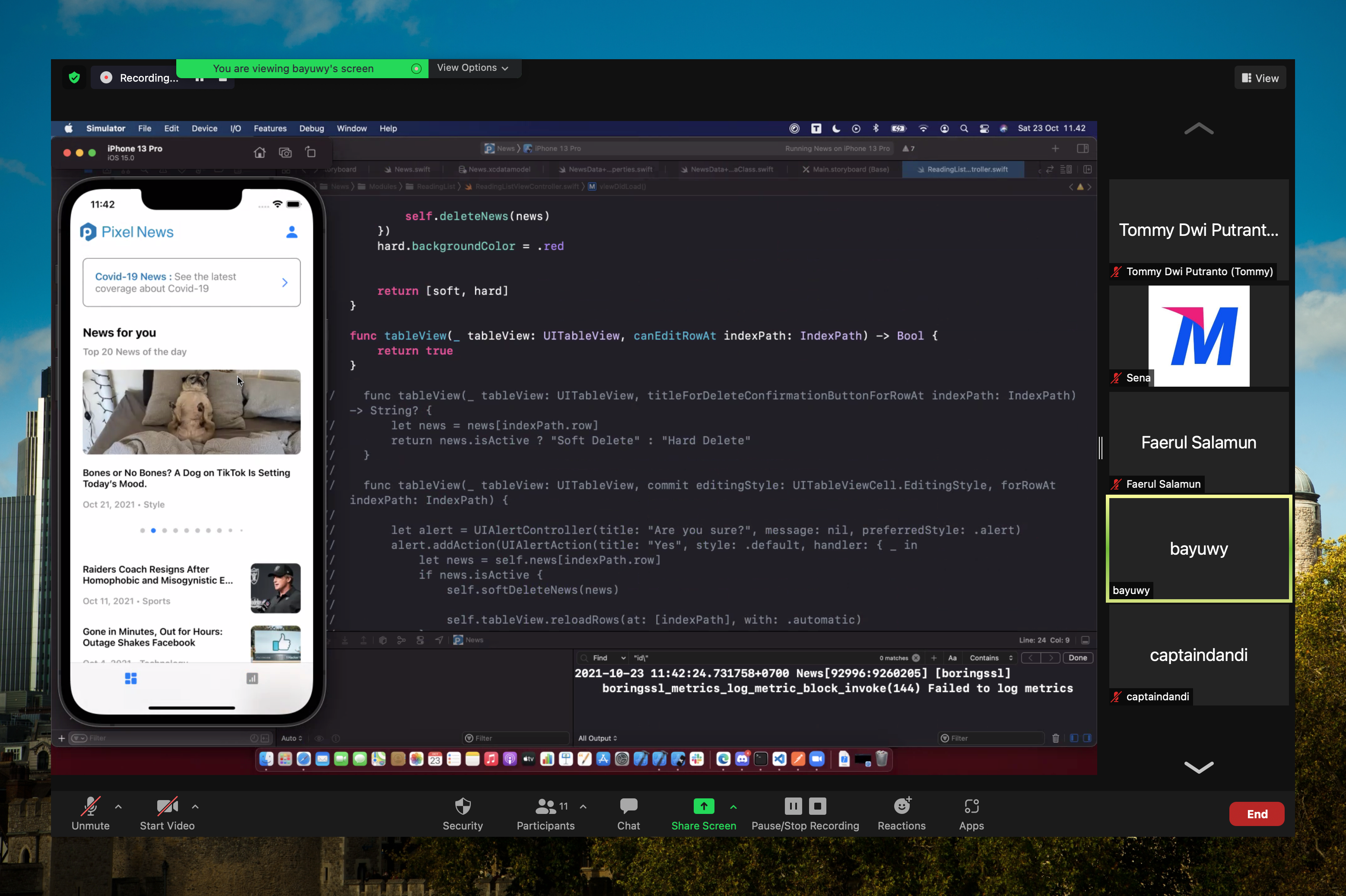Expand Share Screen options caret
The height and width of the screenshot is (896, 1346).
coord(733,806)
